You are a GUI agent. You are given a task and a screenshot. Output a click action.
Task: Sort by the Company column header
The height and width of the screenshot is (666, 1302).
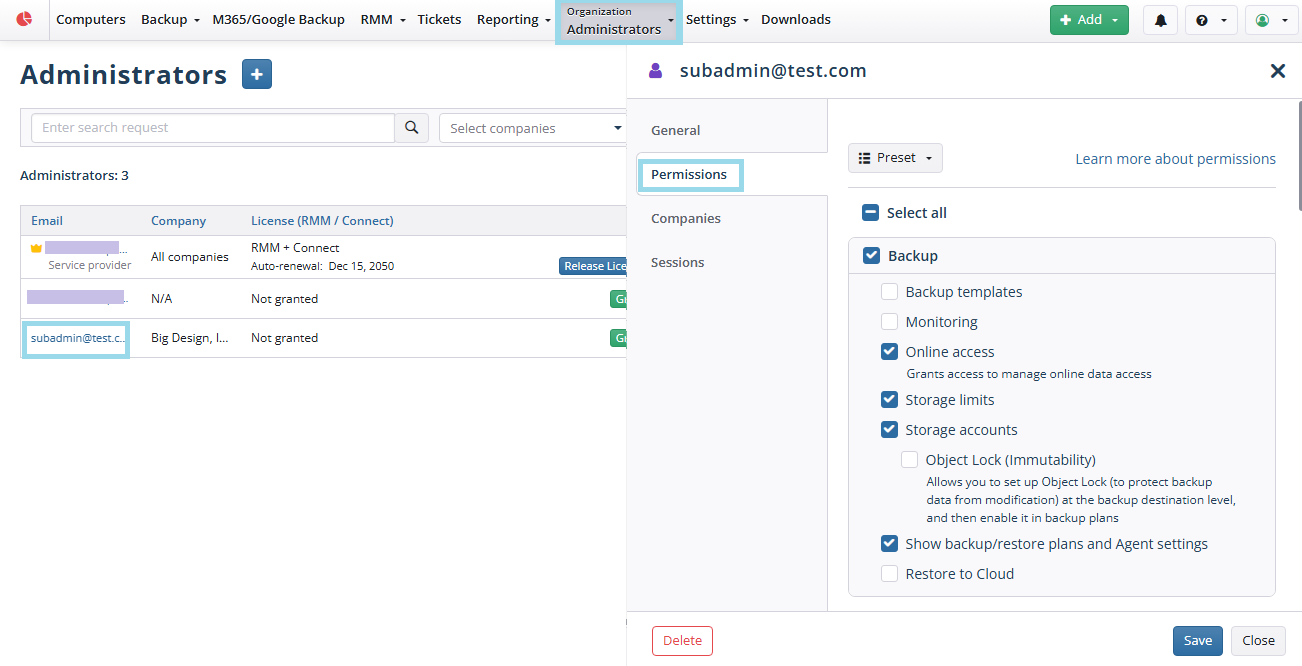tap(178, 221)
